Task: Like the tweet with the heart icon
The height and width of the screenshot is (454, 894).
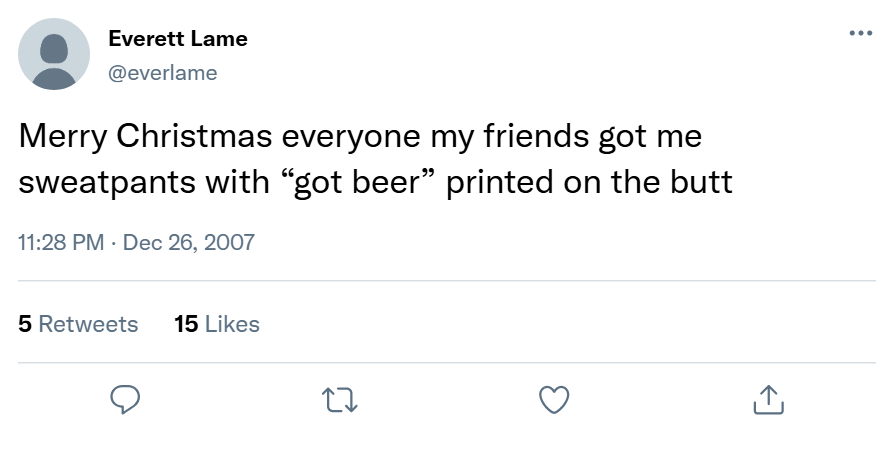Action: coord(554,400)
